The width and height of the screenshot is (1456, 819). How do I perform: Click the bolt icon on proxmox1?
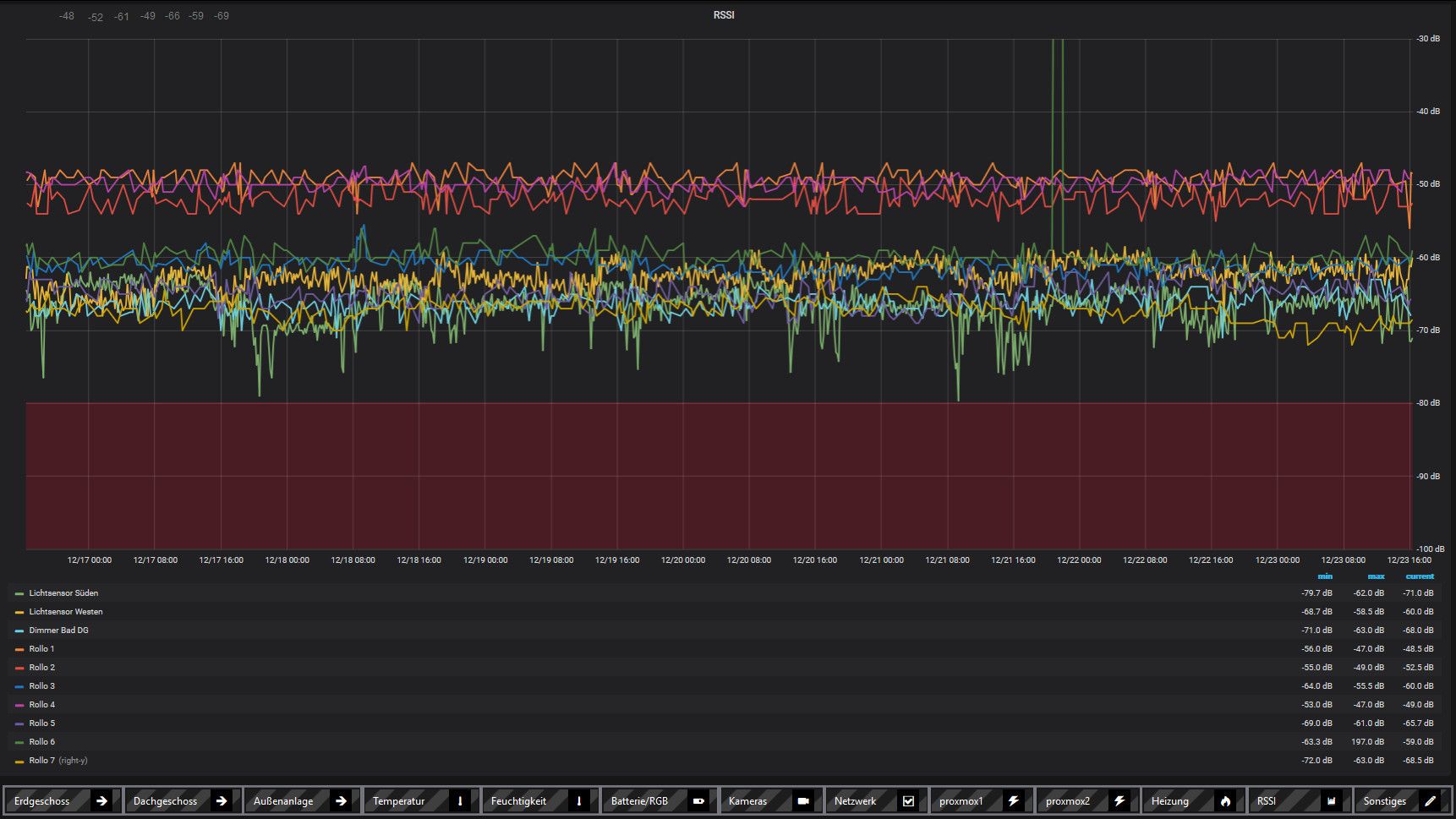(x=1014, y=801)
